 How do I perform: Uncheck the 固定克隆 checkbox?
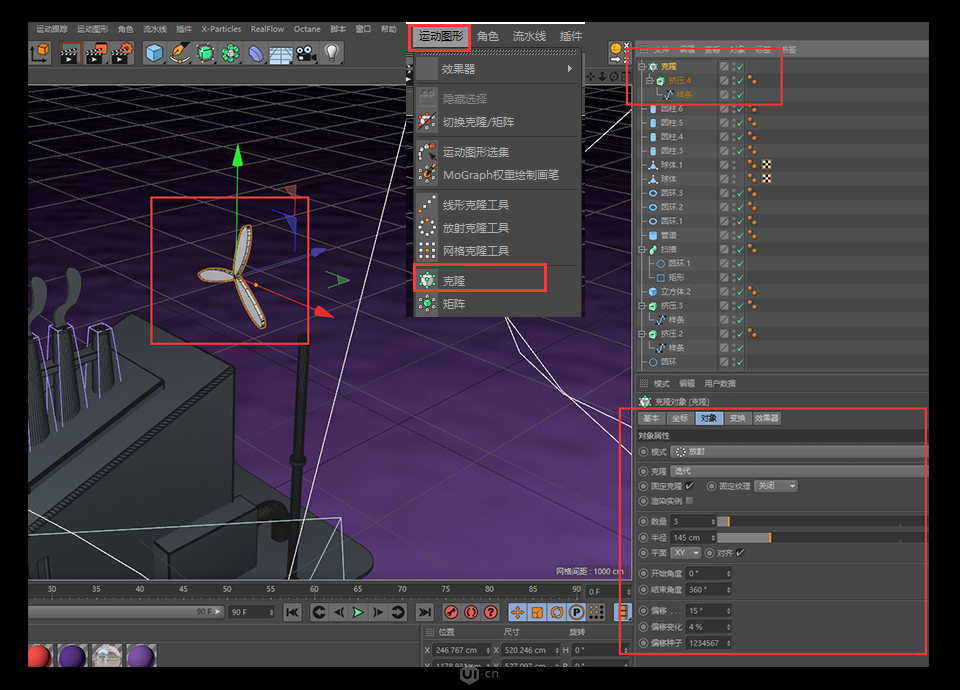point(689,485)
